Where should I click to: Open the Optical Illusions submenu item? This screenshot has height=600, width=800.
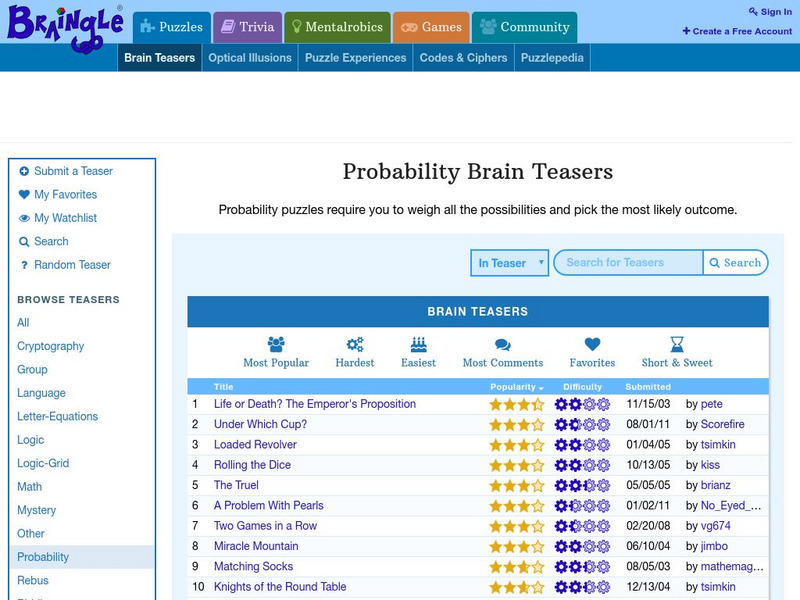250,58
